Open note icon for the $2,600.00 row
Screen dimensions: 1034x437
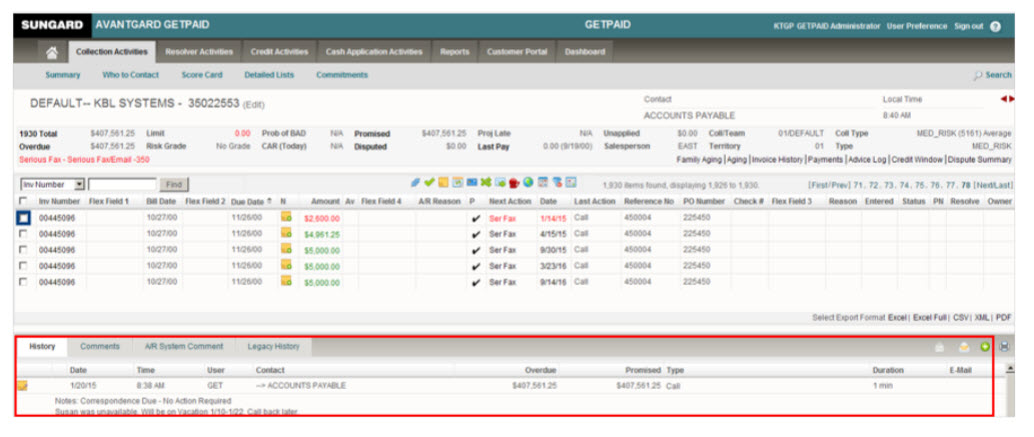[x=286, y=217]
